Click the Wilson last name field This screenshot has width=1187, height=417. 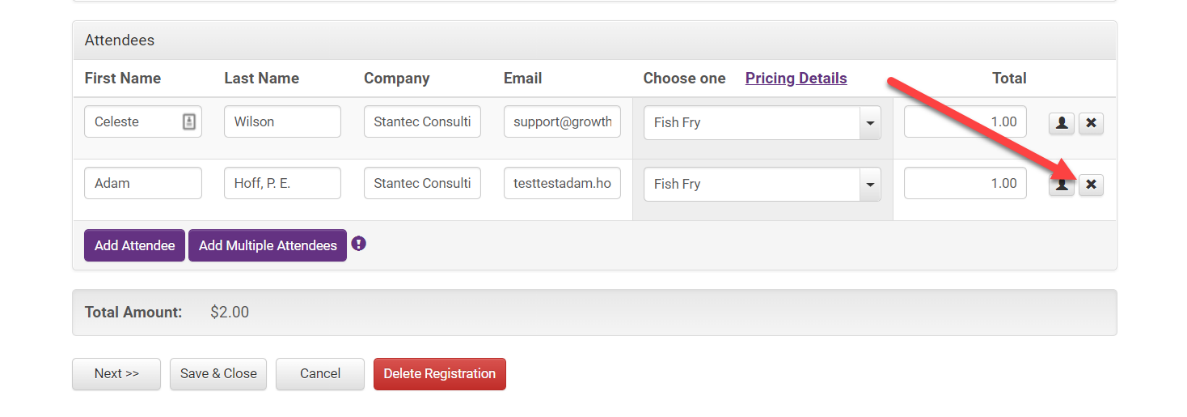tap(282, 122)
